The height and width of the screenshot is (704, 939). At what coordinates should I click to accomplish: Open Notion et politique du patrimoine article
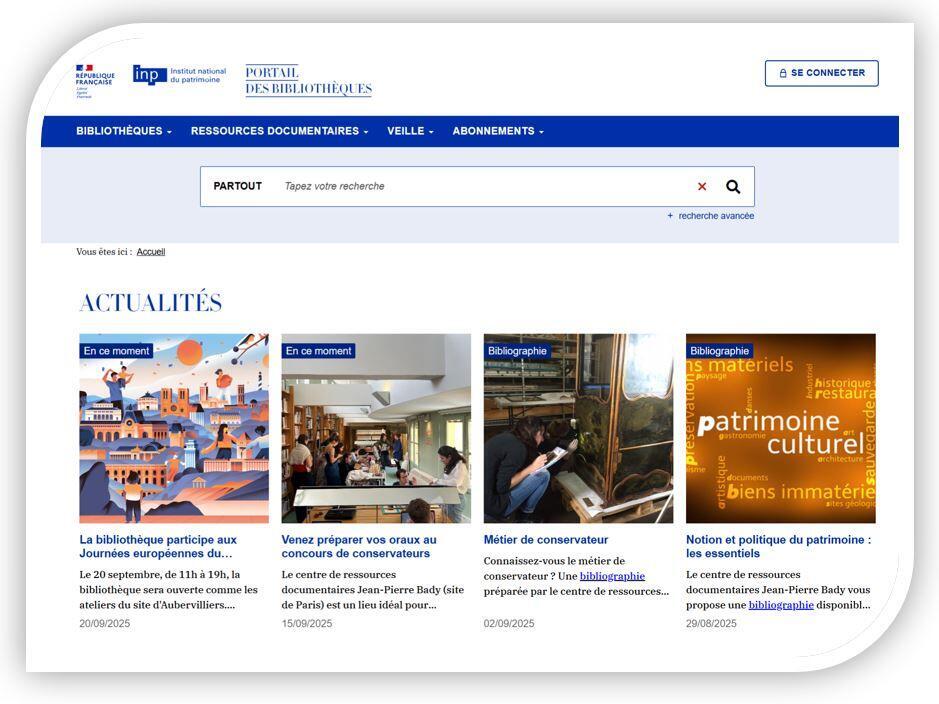coord(778,546)
